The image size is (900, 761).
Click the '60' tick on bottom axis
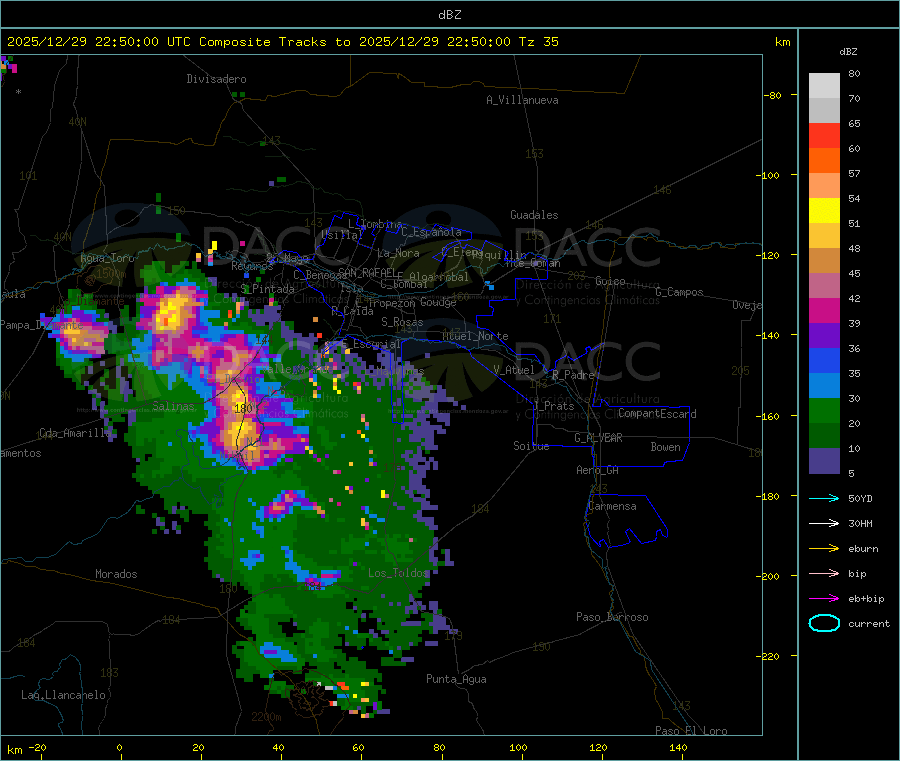point(358,747)
